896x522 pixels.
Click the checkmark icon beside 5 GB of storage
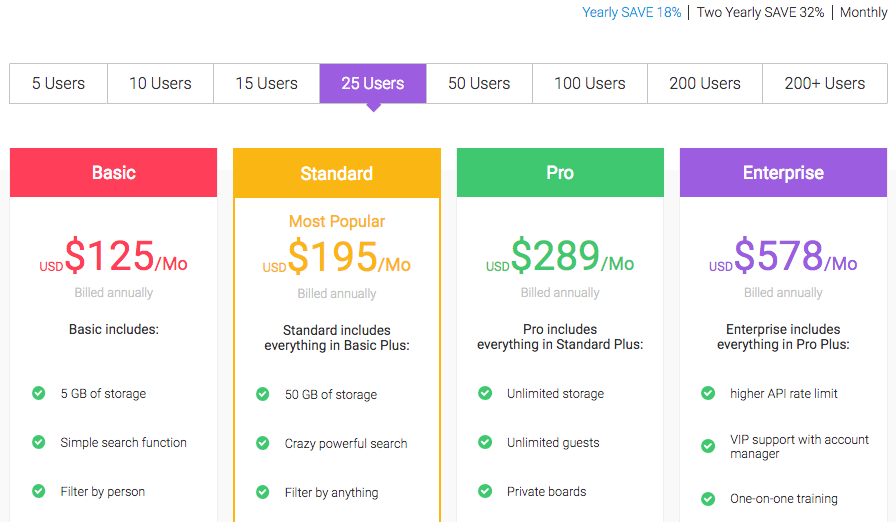coord(39,393)
